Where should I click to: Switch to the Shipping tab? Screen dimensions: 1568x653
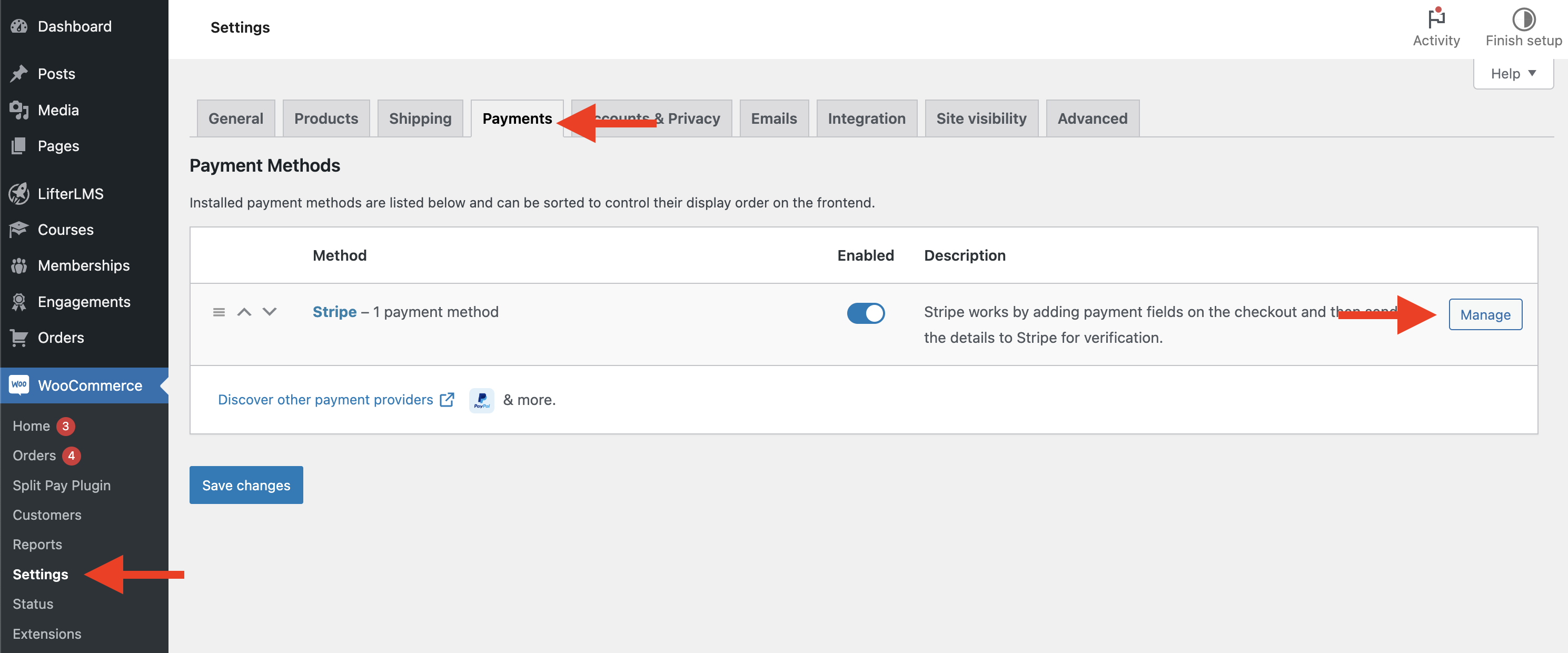(420, 118)
